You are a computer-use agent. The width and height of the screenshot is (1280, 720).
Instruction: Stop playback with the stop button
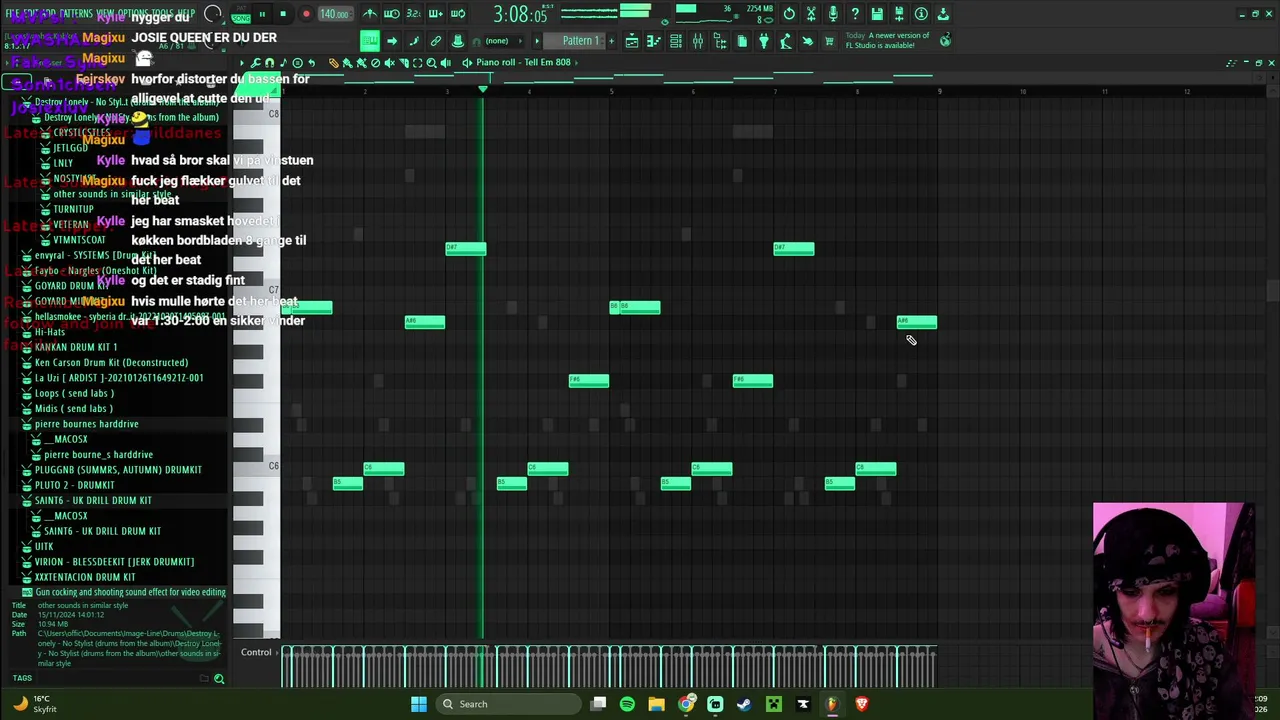[x=283, y=14]
